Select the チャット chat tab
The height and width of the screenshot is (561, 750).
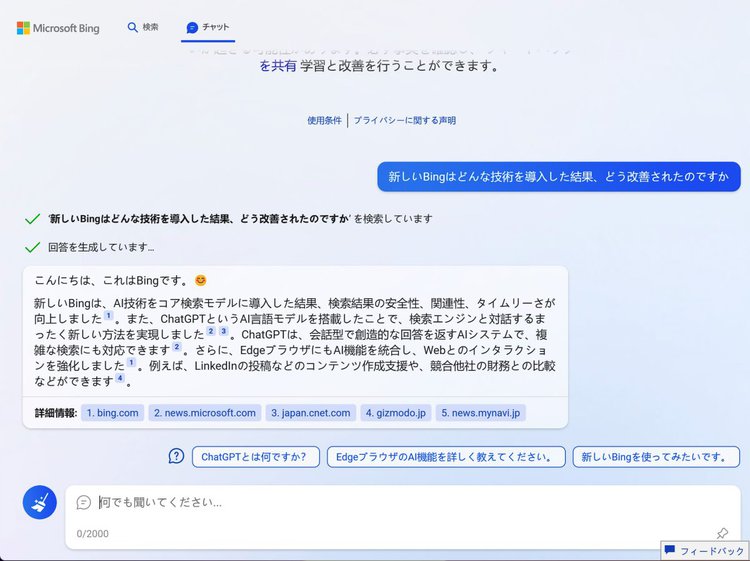[207, 28]
